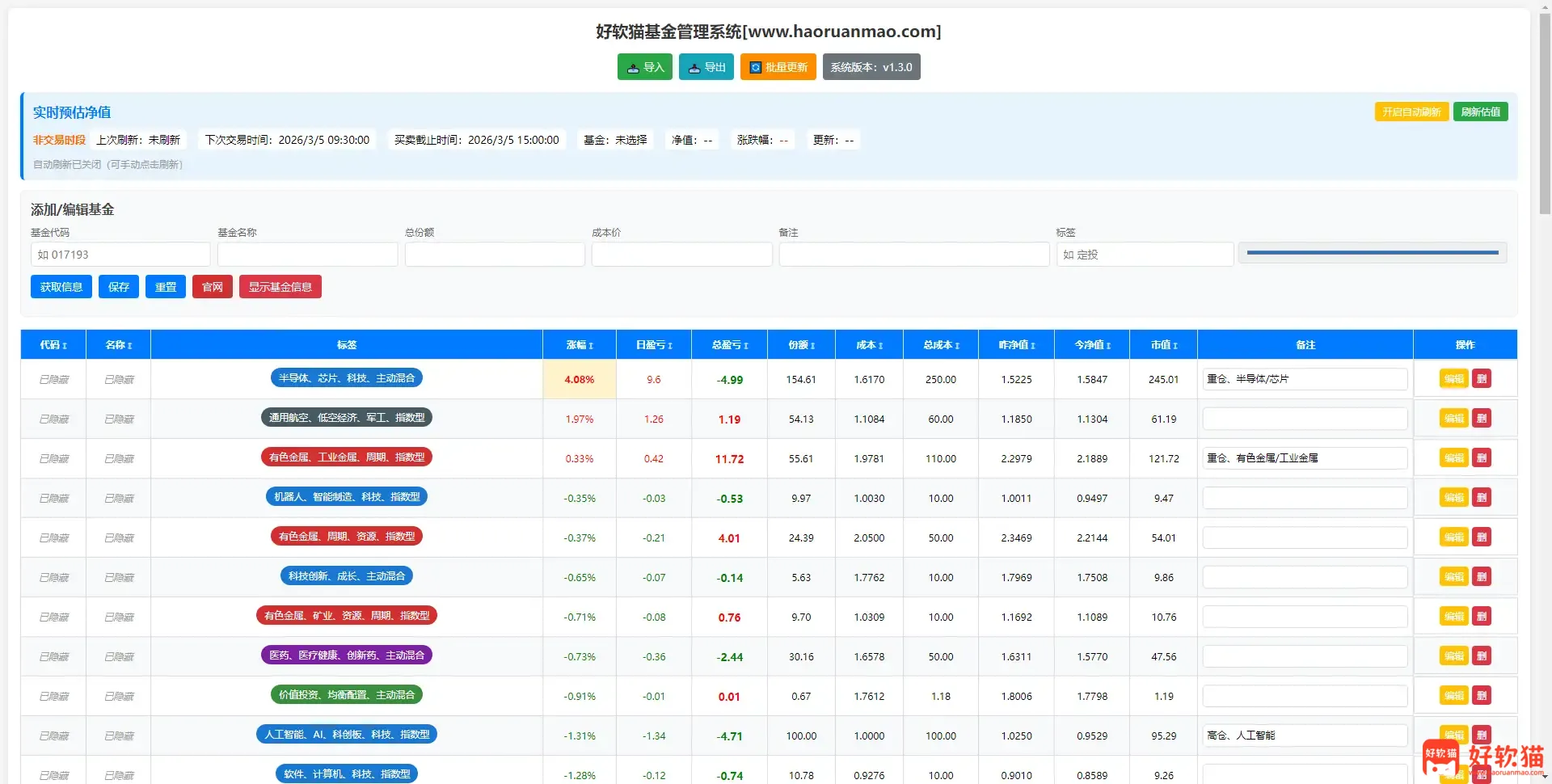The image size is (1552, 784).
Task: Click the camera icon on 批量更新 button
Action: (x=754, y=67)
